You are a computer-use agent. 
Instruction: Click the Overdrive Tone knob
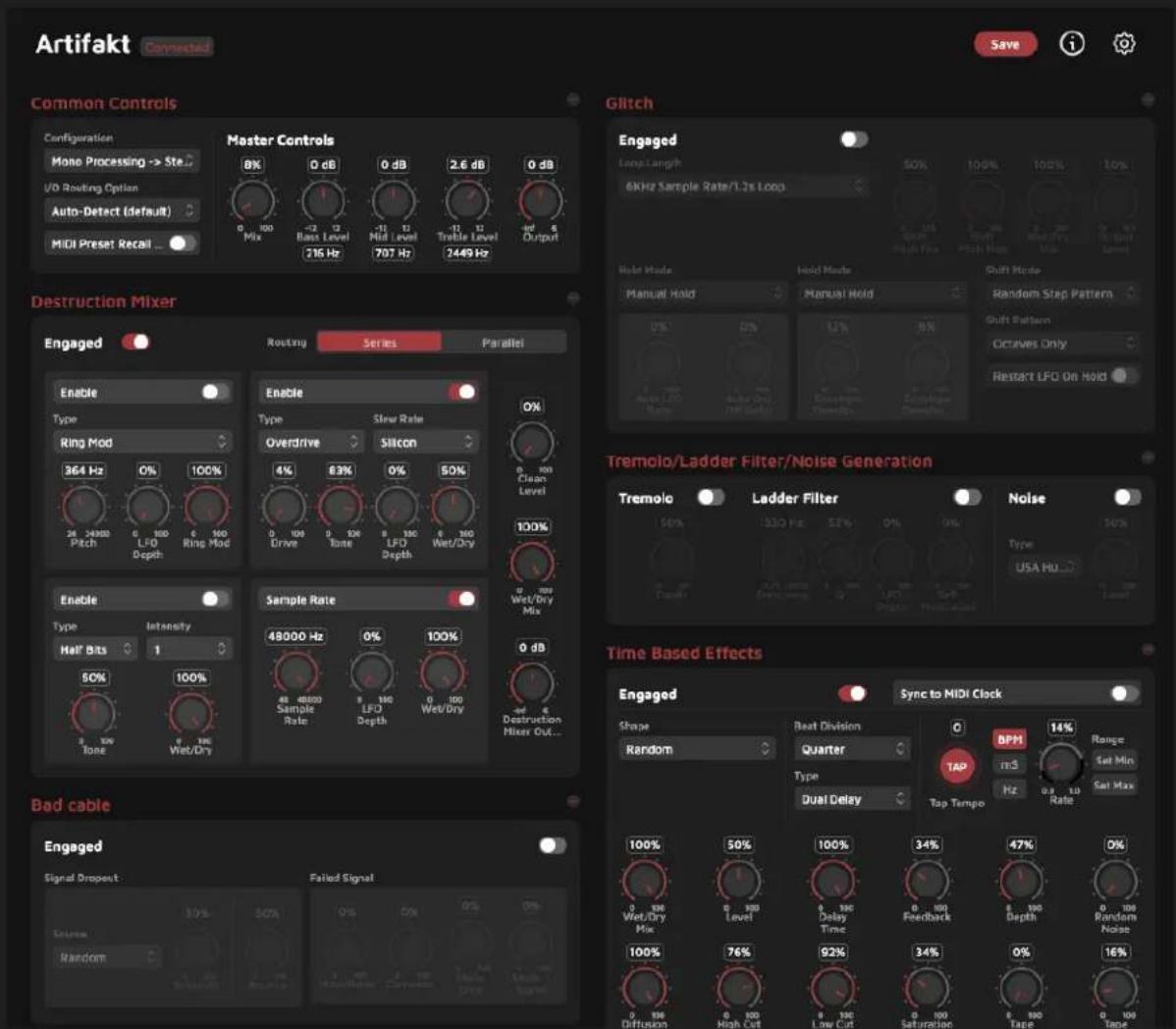point(341,507)
